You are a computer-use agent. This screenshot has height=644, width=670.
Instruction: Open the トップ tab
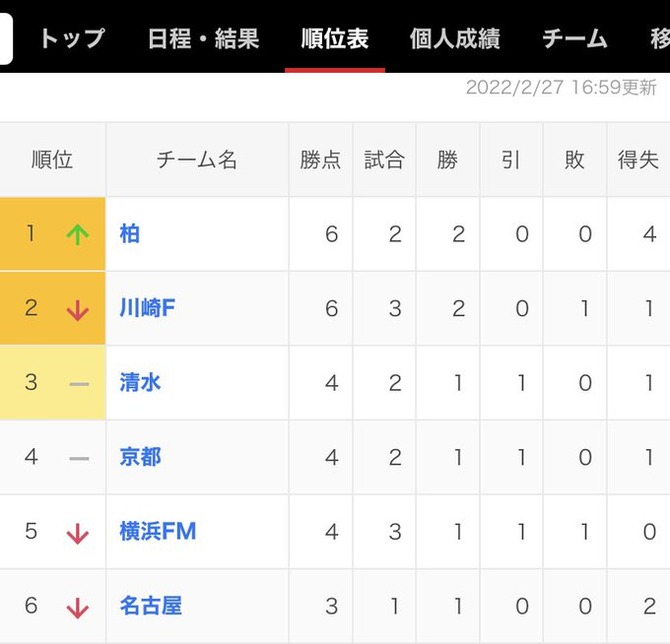72,38
